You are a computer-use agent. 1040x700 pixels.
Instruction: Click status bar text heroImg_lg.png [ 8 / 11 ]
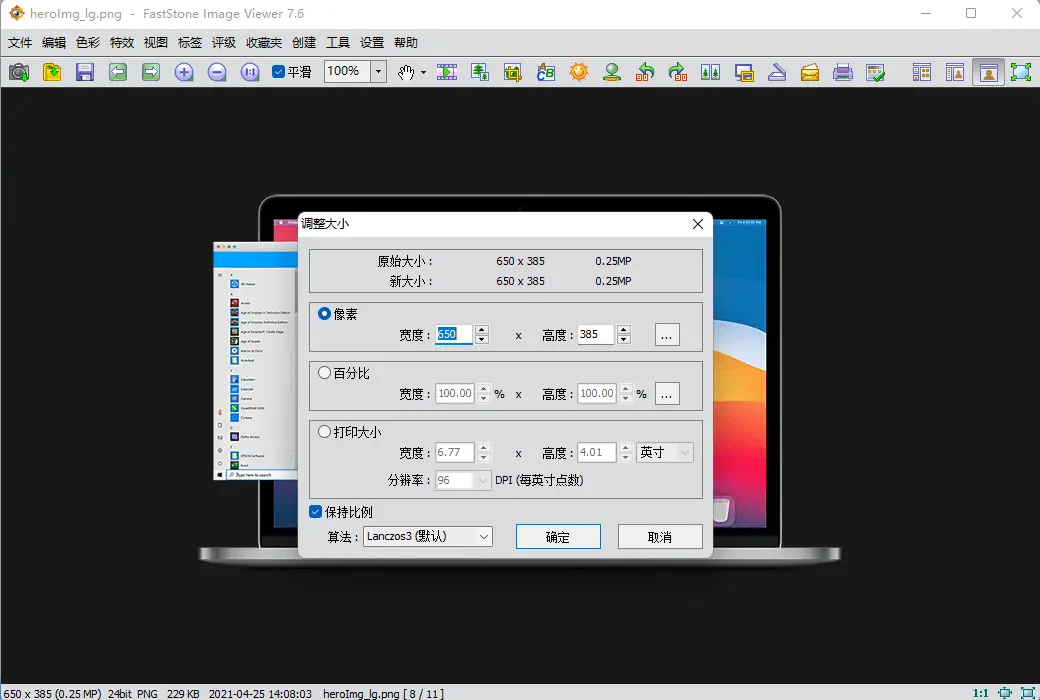point(383,693)
